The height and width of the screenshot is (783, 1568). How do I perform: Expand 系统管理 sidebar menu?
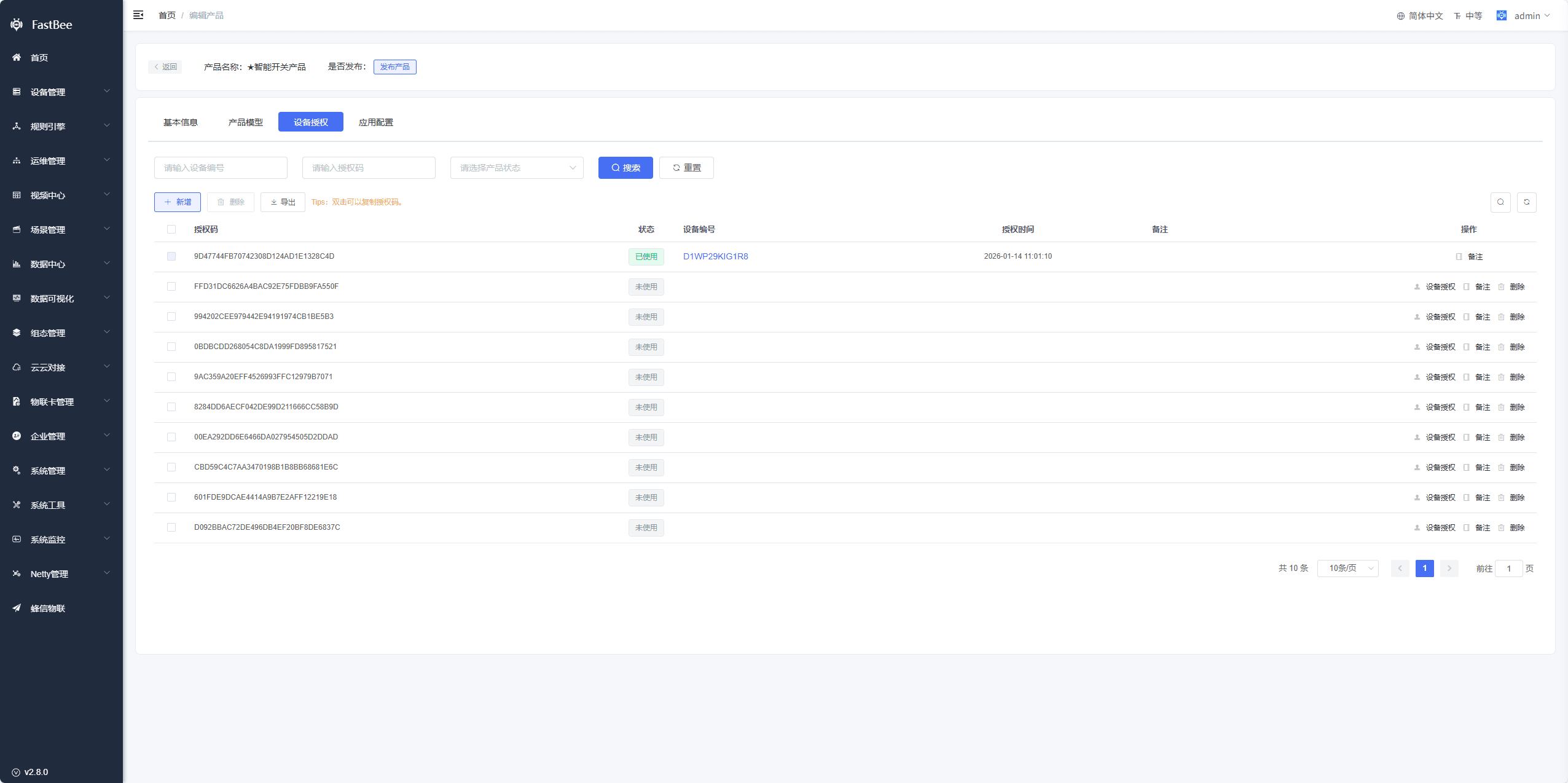(61, 470)
